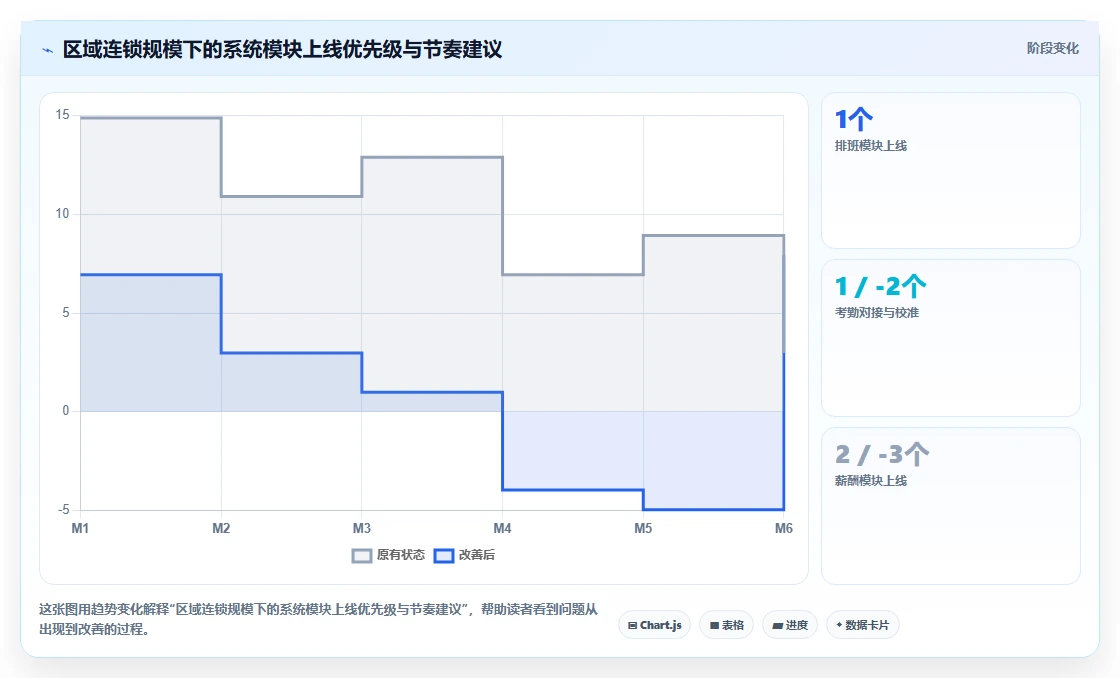
Task: Select the 数据卡片 tag
Action: 862,625
